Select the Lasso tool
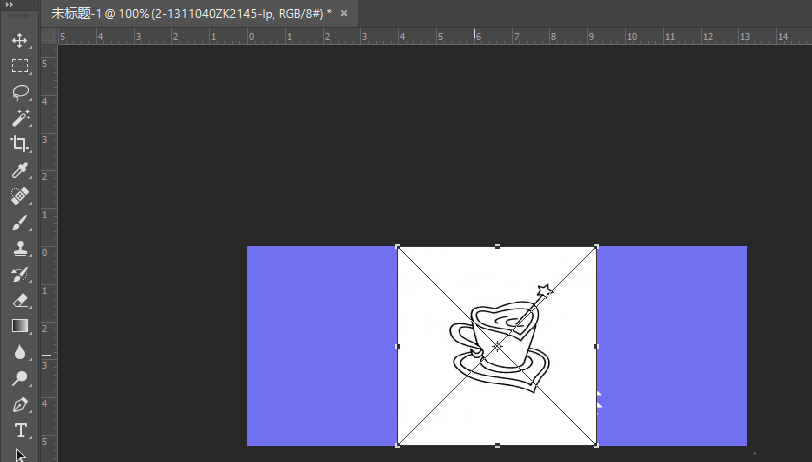Image resolution: width=812 pixels, height=462 pixels. (x=20, y=92)
